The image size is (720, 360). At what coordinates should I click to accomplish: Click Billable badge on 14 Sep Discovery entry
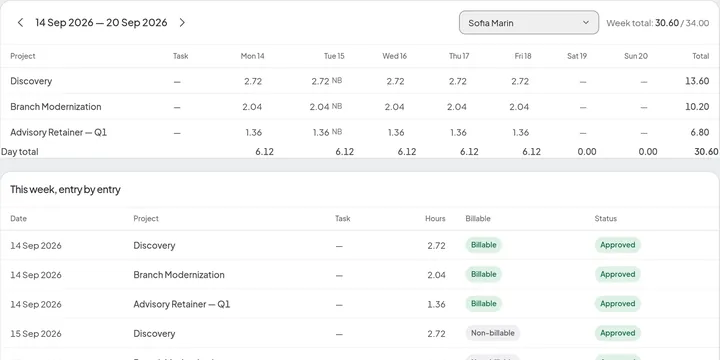(484, 245)
